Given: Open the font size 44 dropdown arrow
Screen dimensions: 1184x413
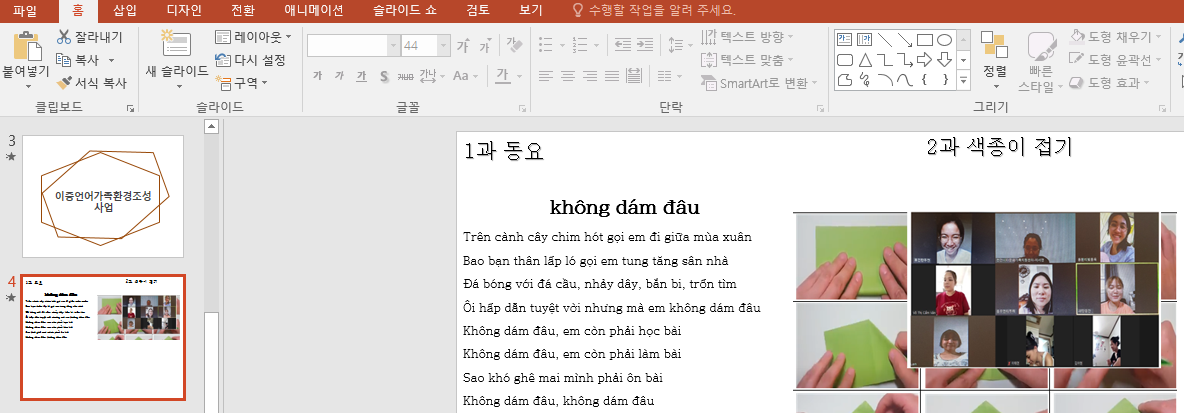Looking at the screenshot, I should tap(444, 45).
